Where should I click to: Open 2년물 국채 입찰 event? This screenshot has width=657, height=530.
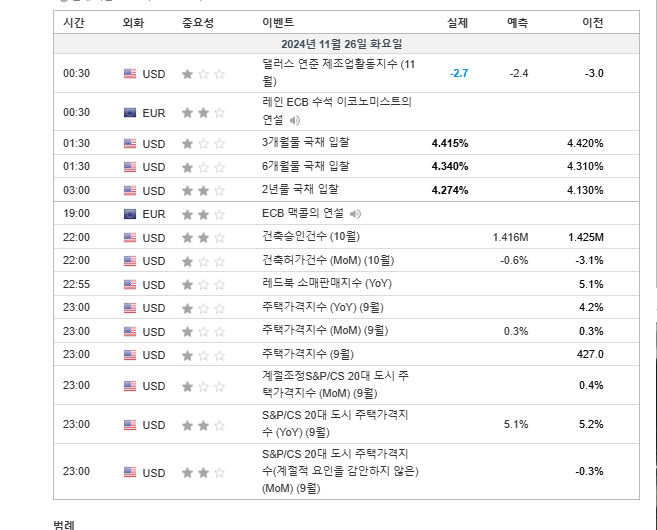(300, 189)
